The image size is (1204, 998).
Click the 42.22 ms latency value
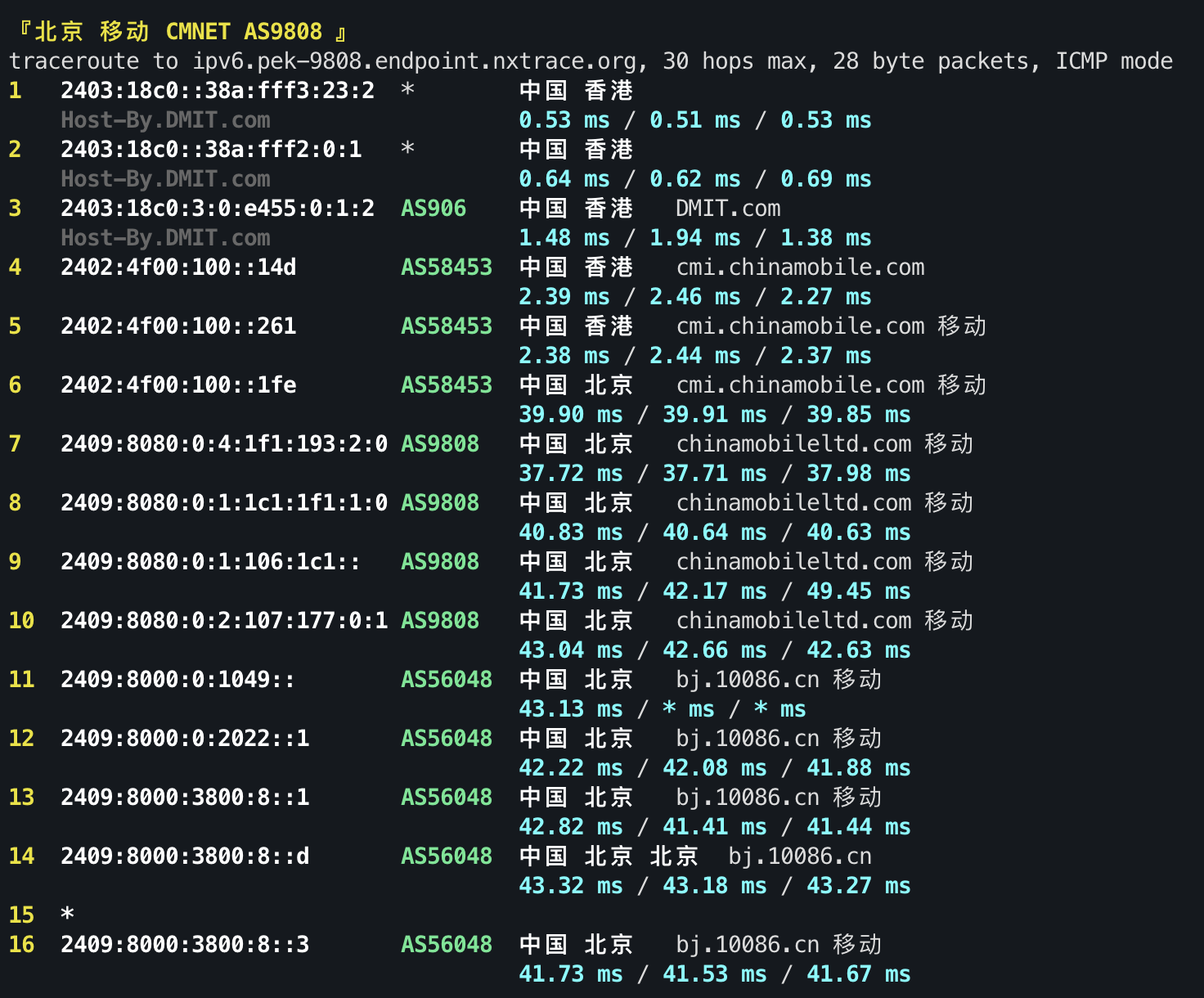tap(571, 767)
